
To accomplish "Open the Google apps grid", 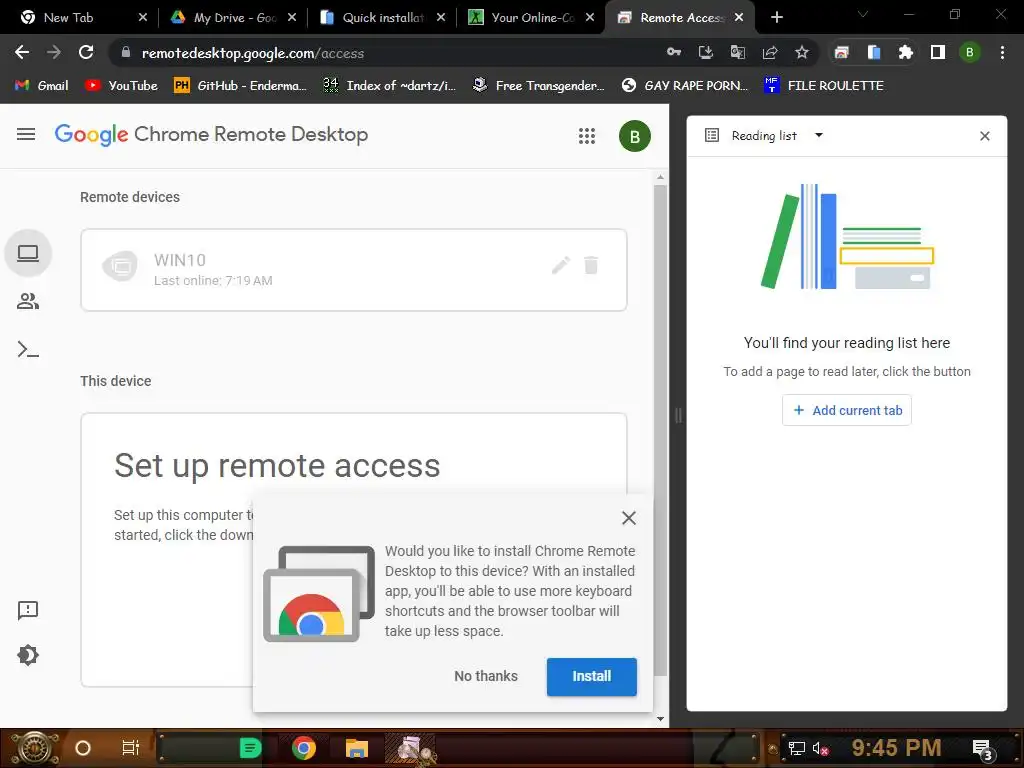I will click(x=586, y=136).
